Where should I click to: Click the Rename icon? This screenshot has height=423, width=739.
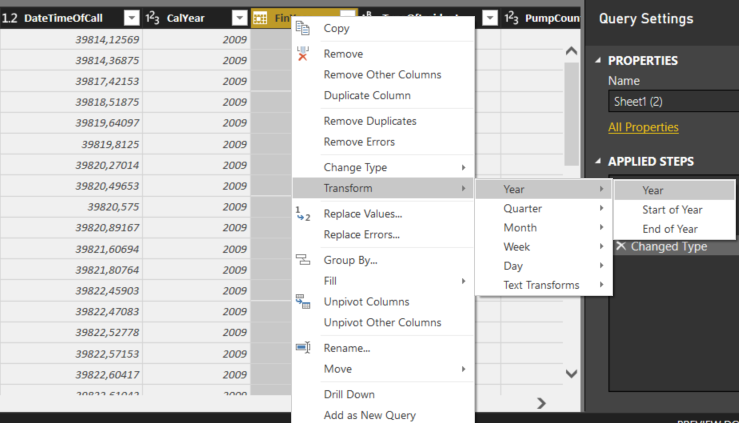303,348
